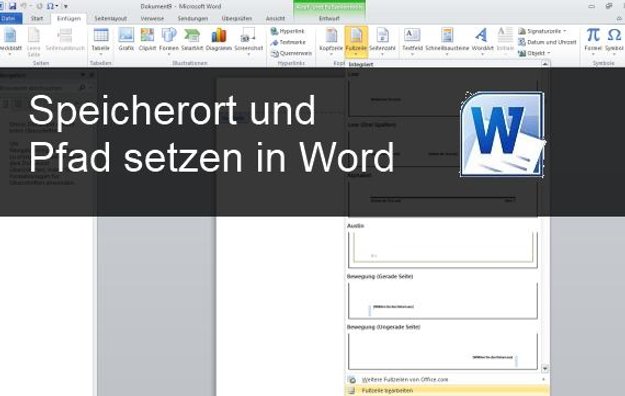Click the Omega symbol quick access icon

click(50, 6)
